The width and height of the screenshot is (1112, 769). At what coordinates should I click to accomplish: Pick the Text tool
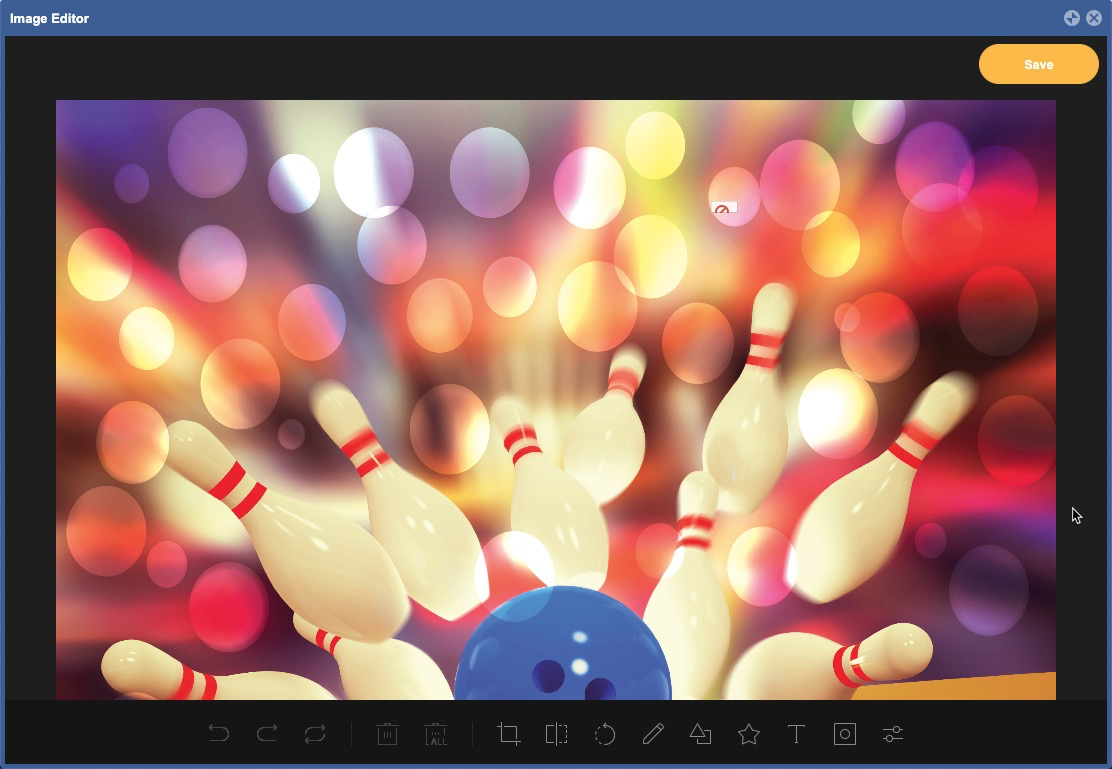pos(797,734)
